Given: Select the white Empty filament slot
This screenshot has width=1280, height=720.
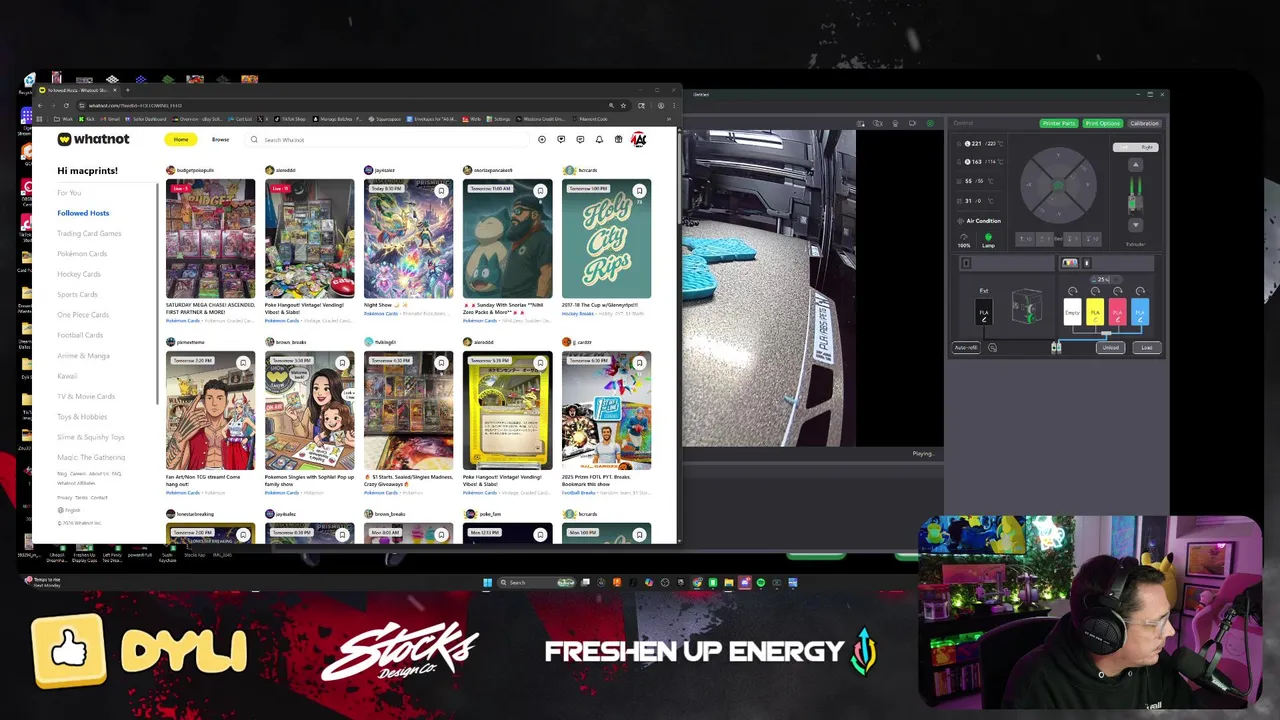Looking at the screenshot, I should (1072, 313).
